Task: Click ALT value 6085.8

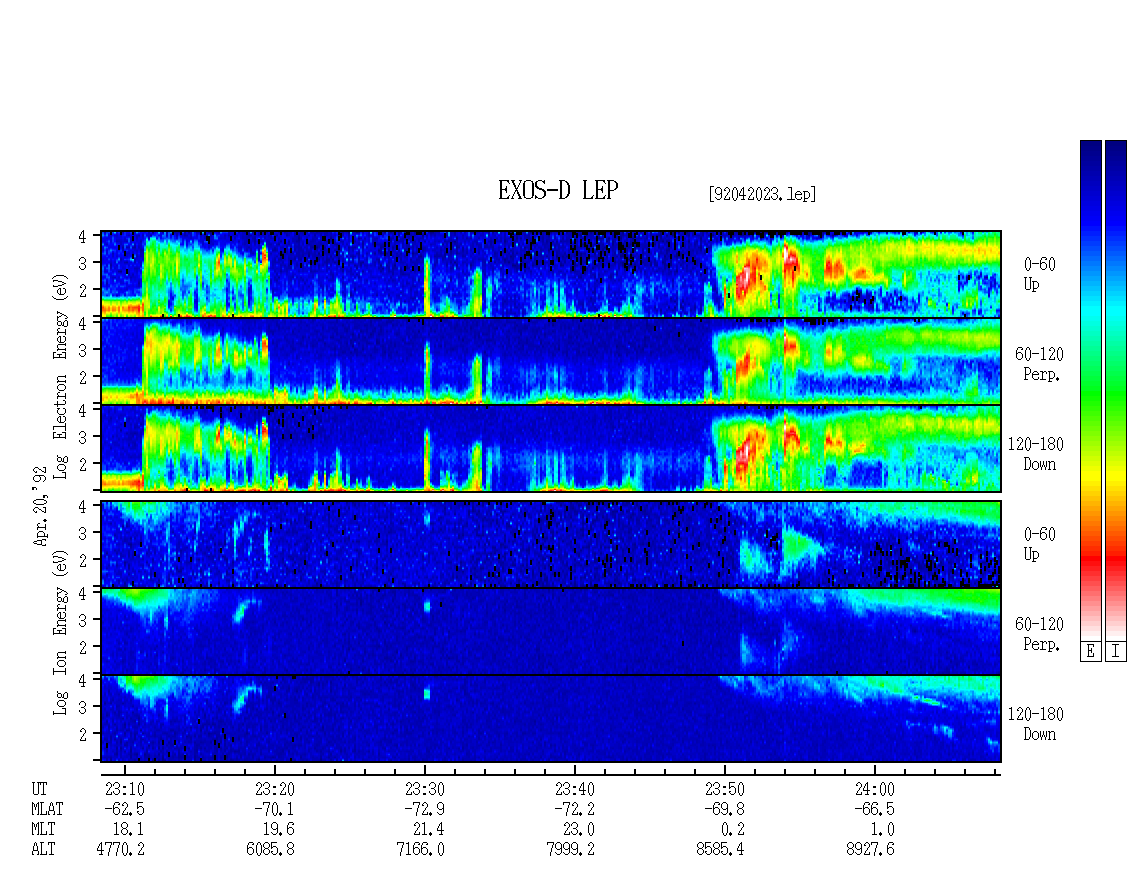Action: click(270, 850)
